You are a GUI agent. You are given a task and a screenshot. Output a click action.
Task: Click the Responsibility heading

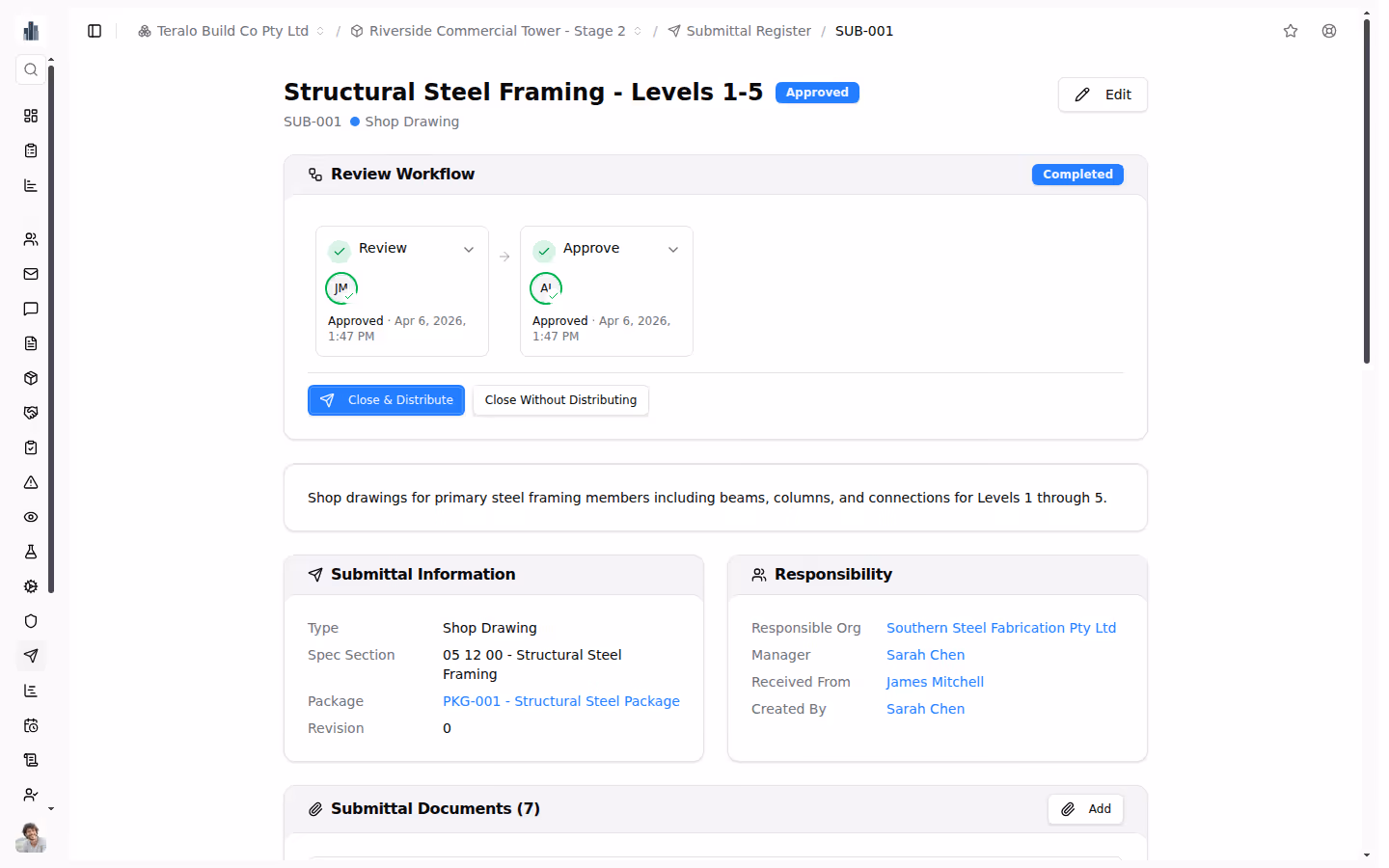(833, 575)
